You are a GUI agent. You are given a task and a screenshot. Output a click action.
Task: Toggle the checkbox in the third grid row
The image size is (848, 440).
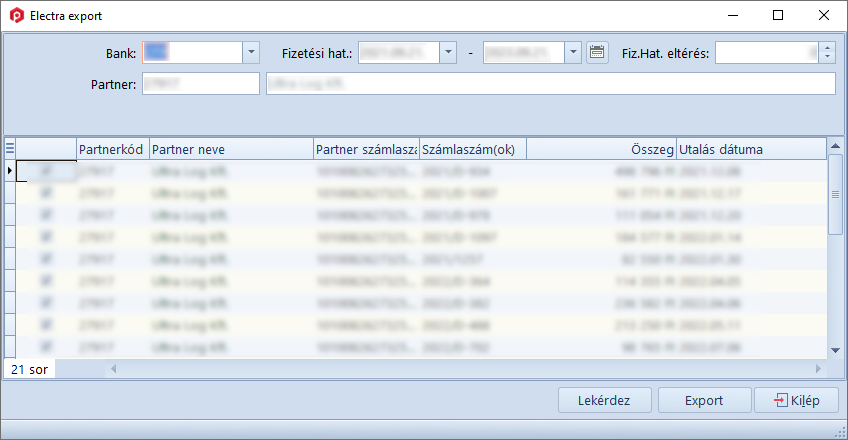[x=47, y=215]
